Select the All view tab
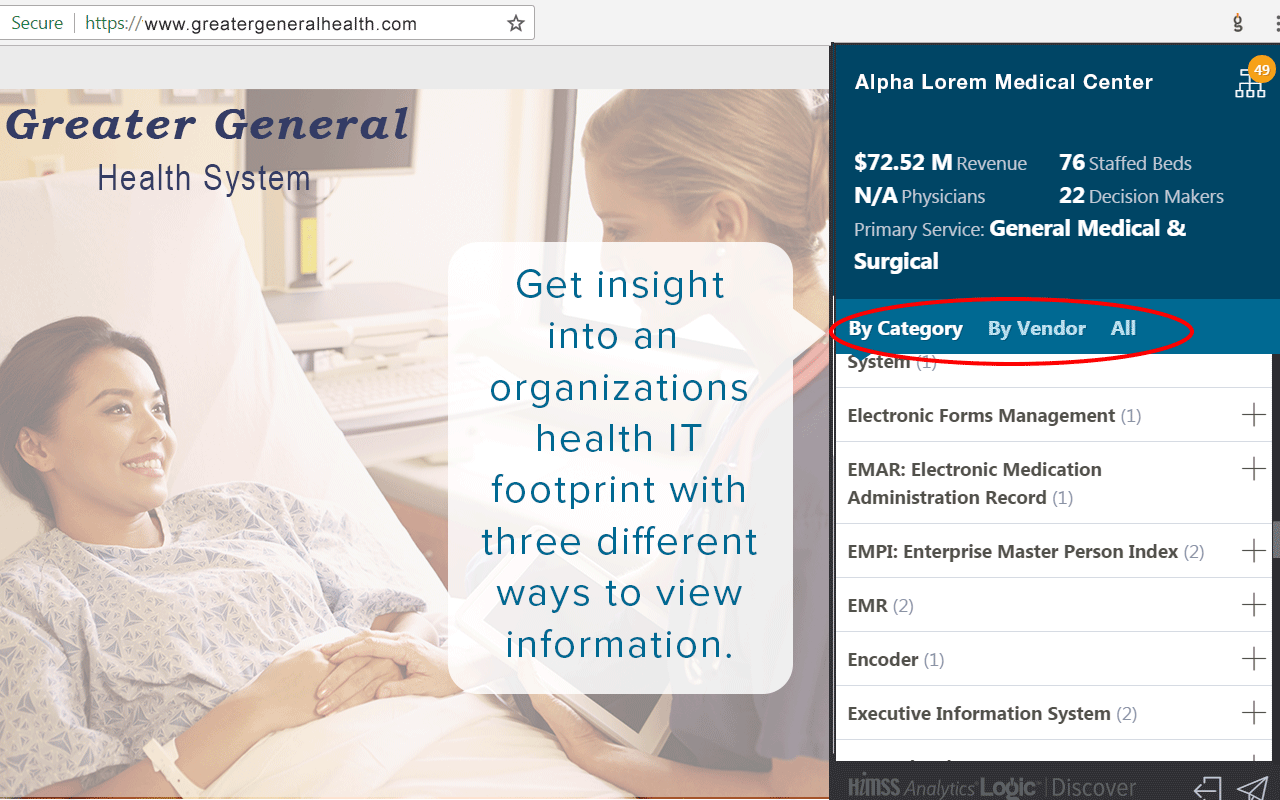 pos(1122,328)
